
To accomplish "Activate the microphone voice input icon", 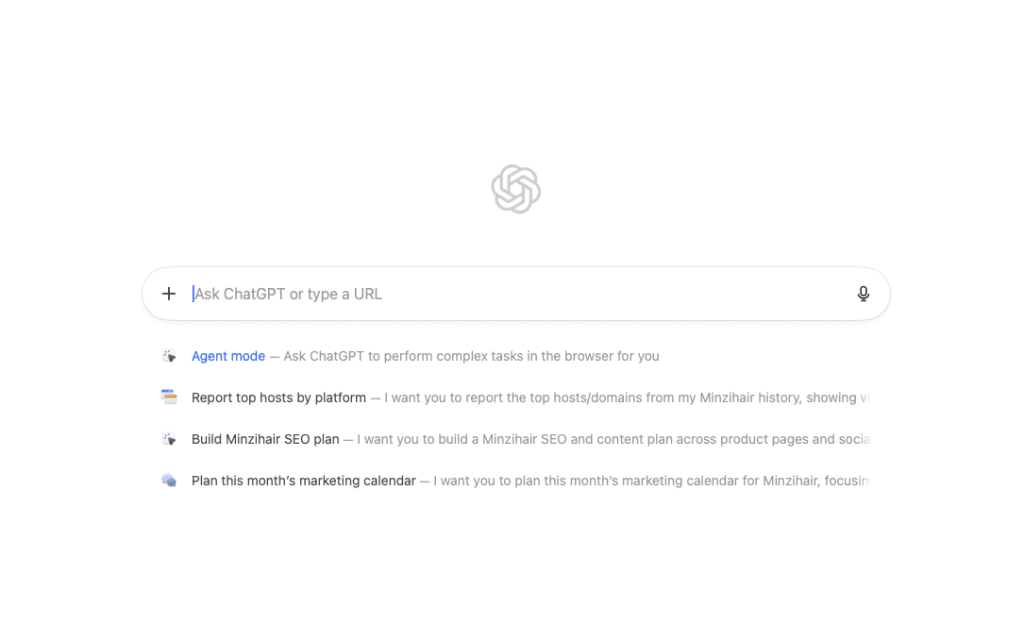I will coord(863,294).
